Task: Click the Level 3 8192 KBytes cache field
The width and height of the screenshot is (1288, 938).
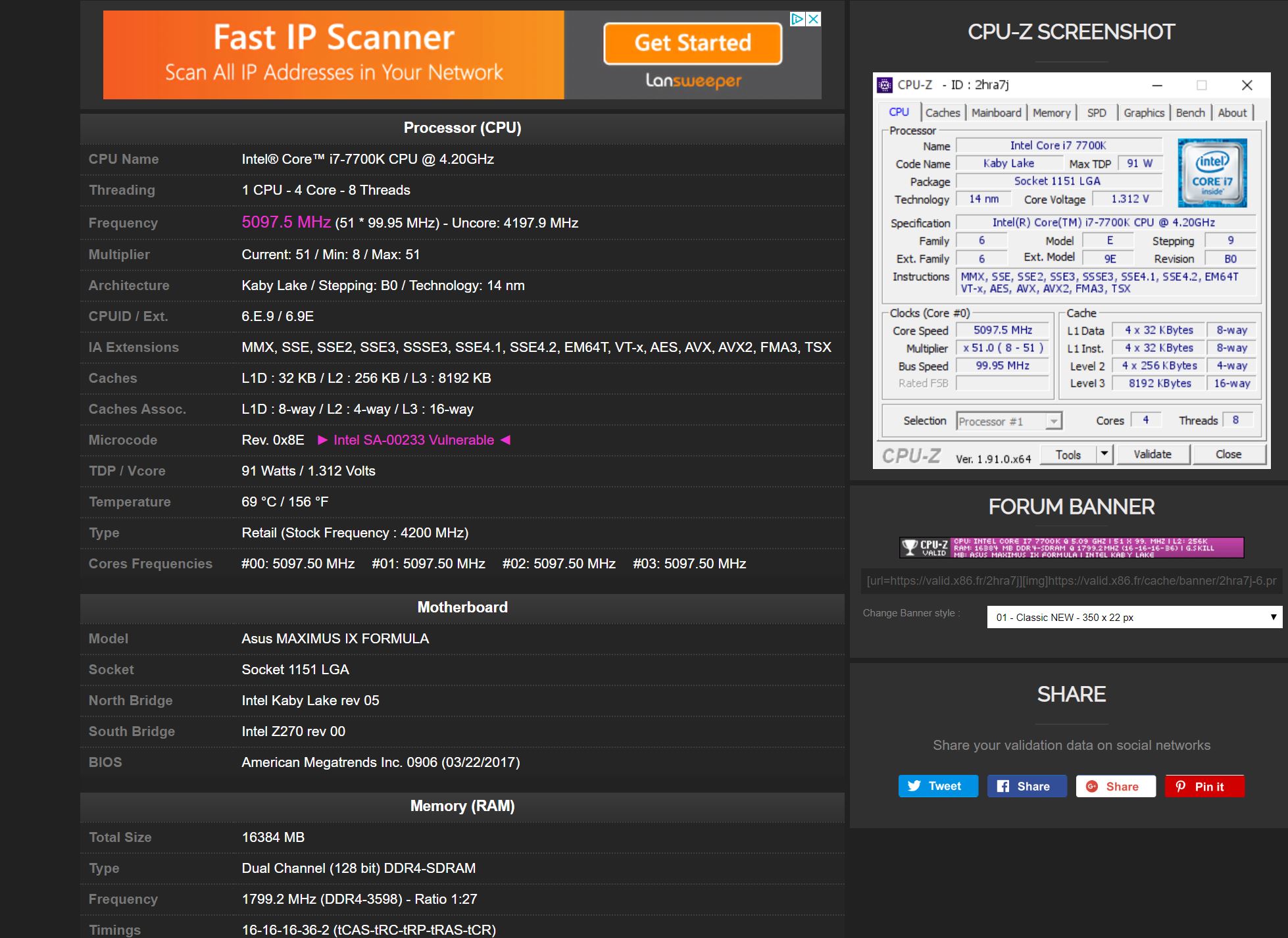Action: 1159,383
